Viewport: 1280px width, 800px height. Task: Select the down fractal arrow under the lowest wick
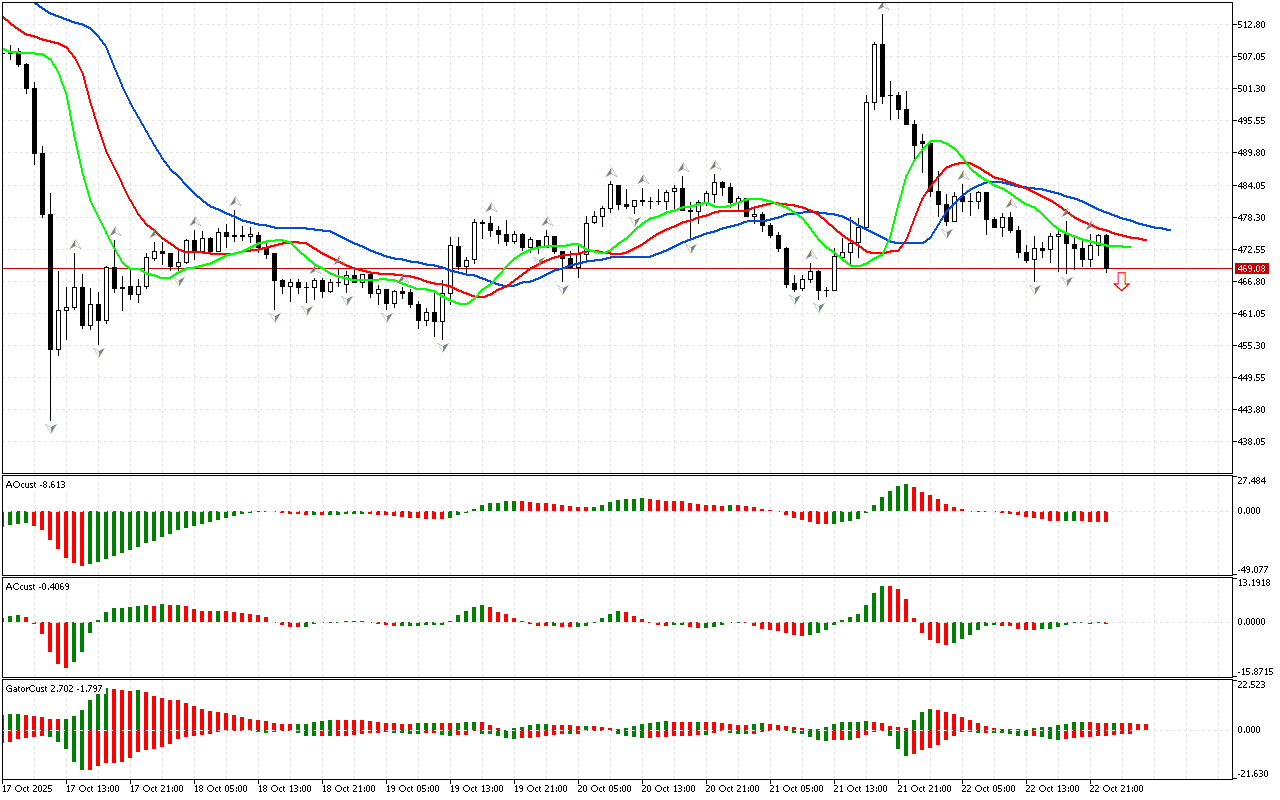tap(51, 427)
